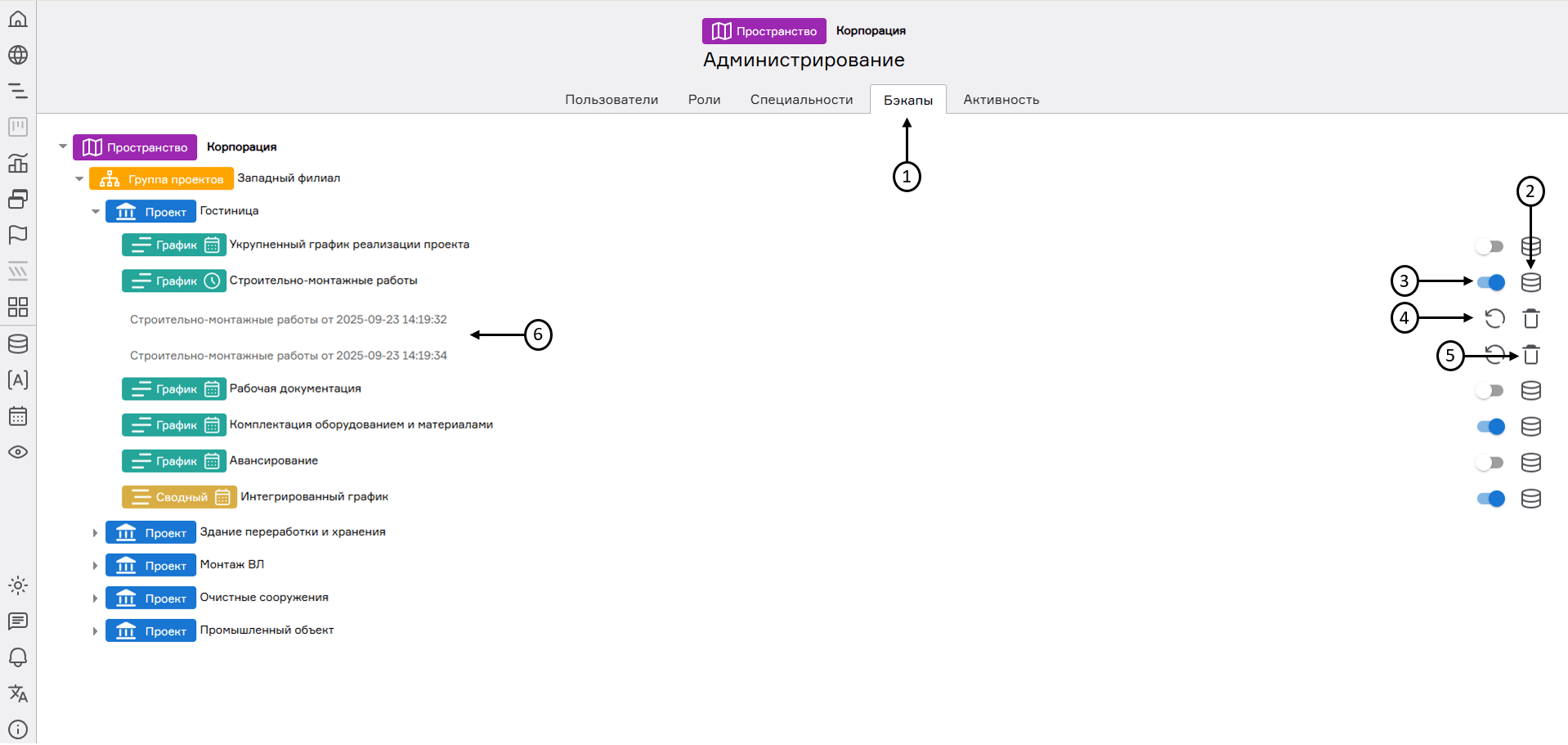Collapse the Западный филиал project group
The width and height of the screenshot is (1568, 745).
[79, 179]
